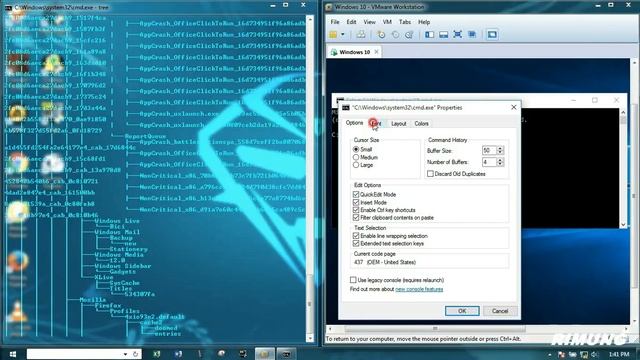Click the down arrow of cmd tree window scrollbar
Screen dimensions: 640x360
pos(310,338)
